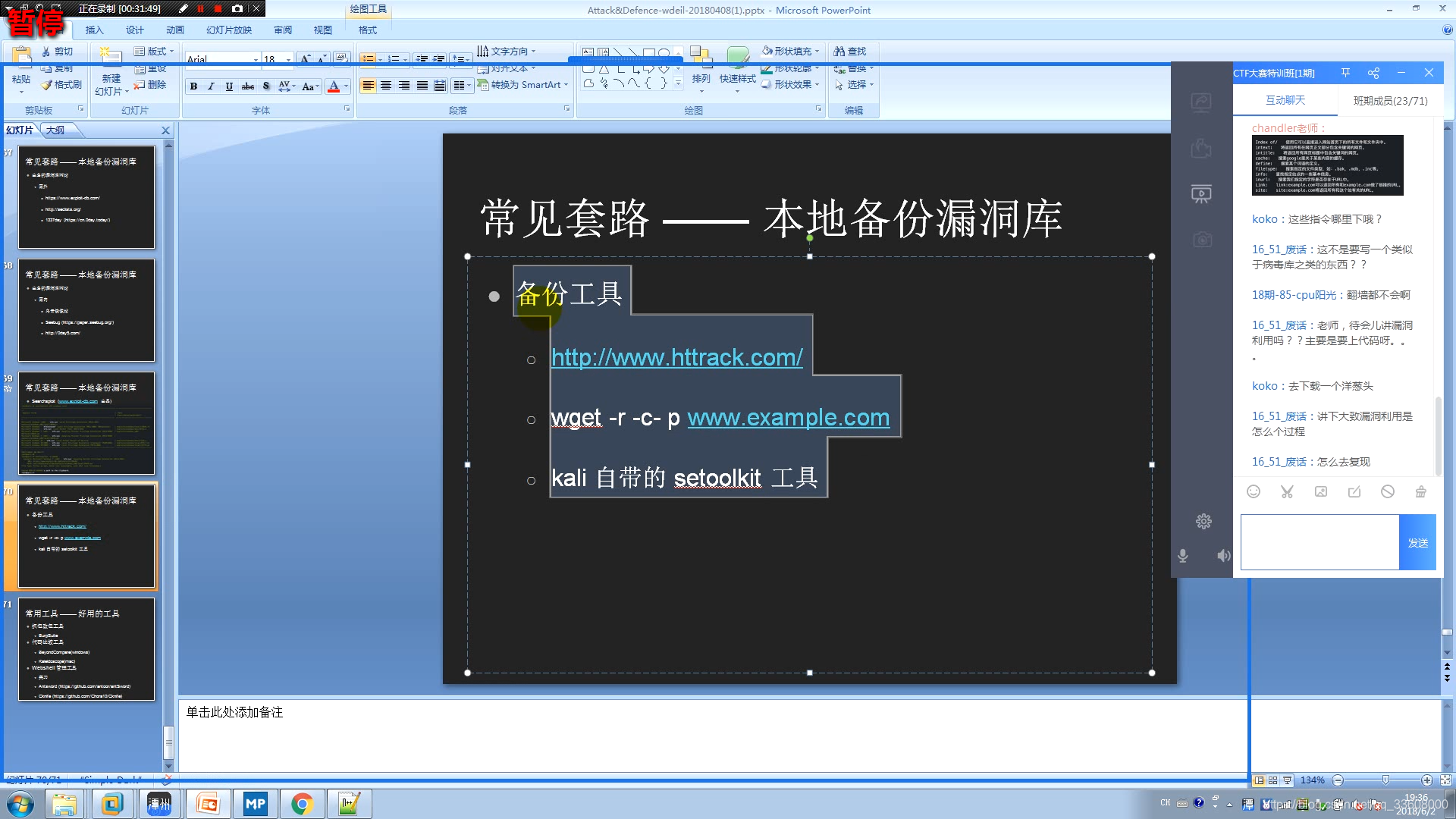
Task: Click the scissors screenshot icon in chat
Action: (1287, 491)
